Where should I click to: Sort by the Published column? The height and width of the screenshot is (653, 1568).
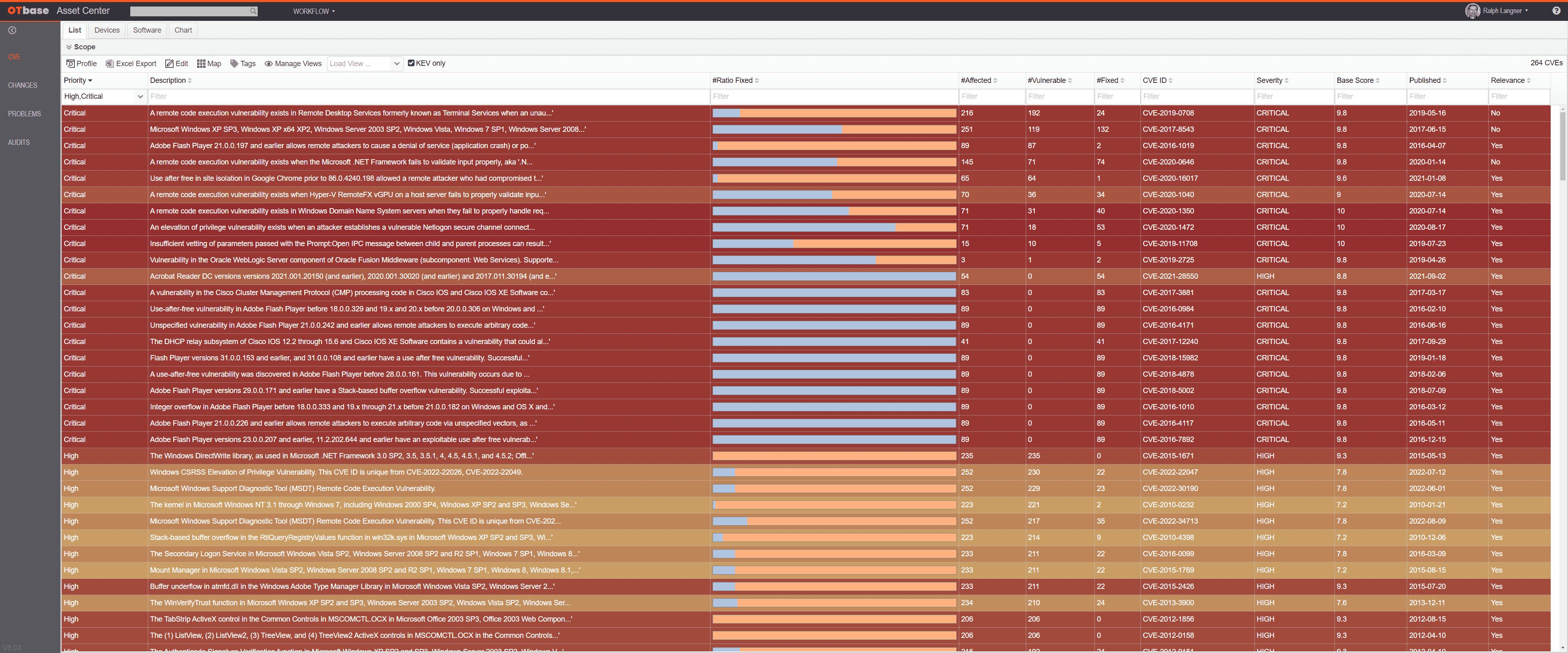click(1444, 80)
